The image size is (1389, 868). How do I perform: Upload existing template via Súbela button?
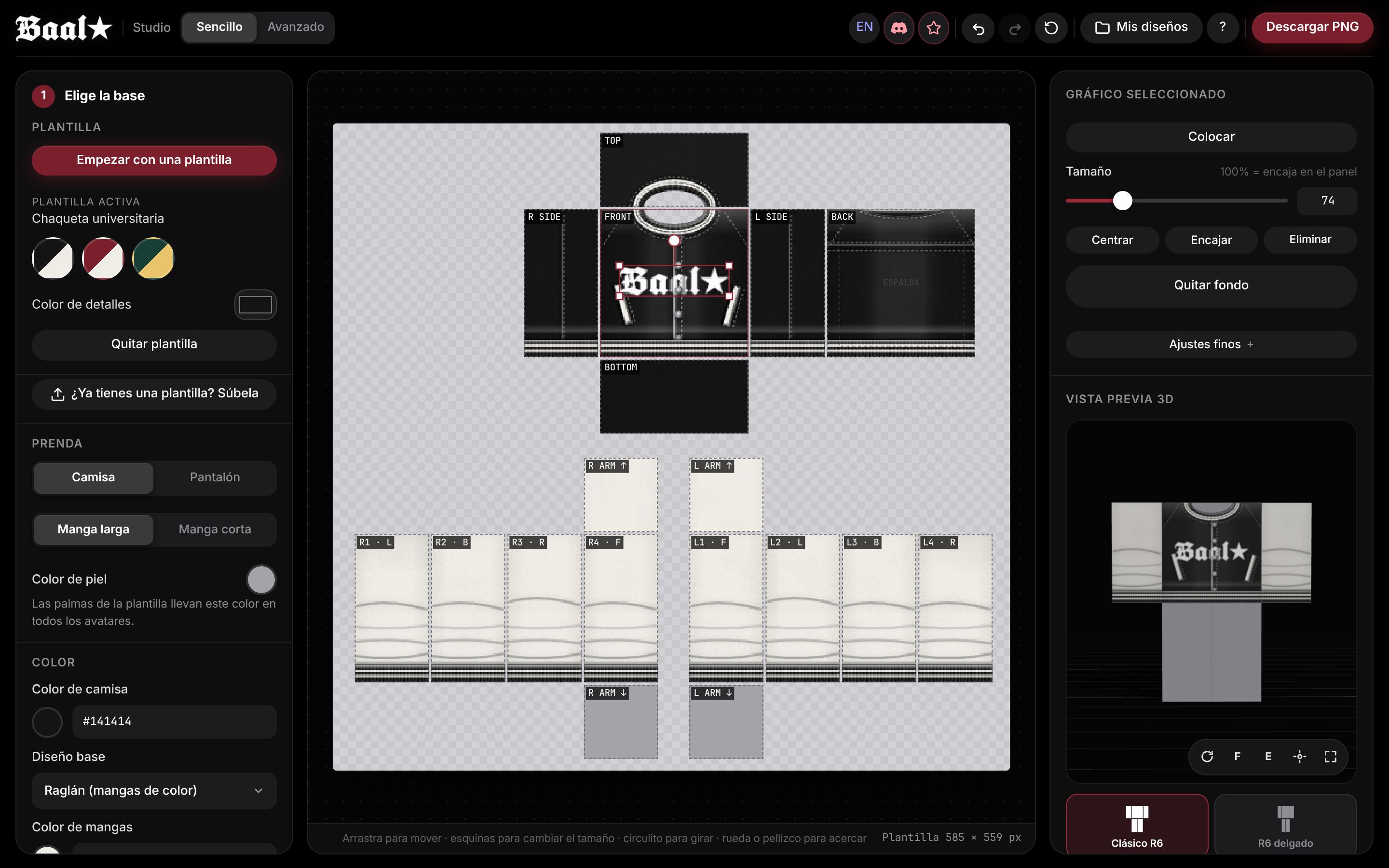[x=154, y=394]
